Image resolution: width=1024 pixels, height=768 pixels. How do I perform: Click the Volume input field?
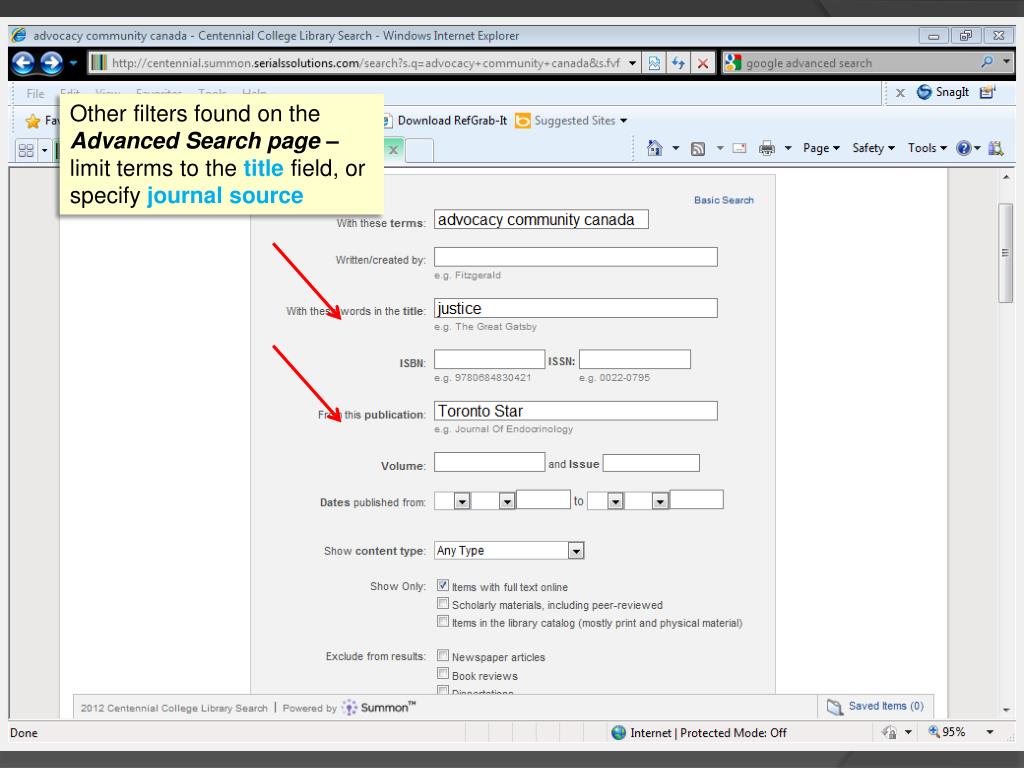489,462
